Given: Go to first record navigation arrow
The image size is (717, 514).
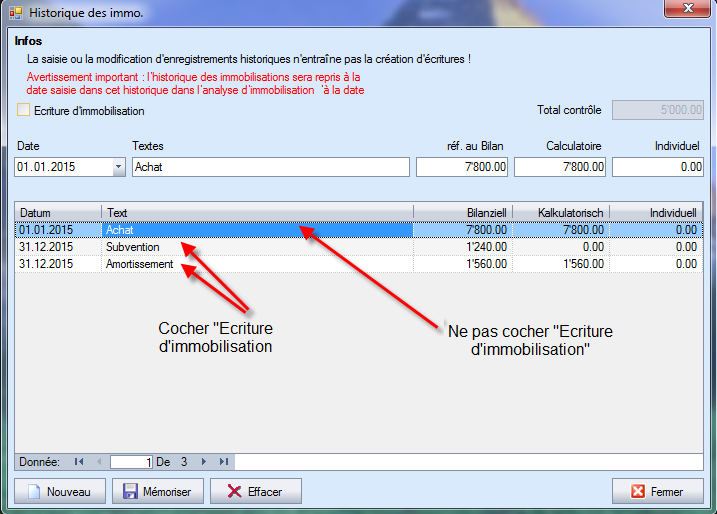Looking at the screenshot, I should (x=79, y=462).
